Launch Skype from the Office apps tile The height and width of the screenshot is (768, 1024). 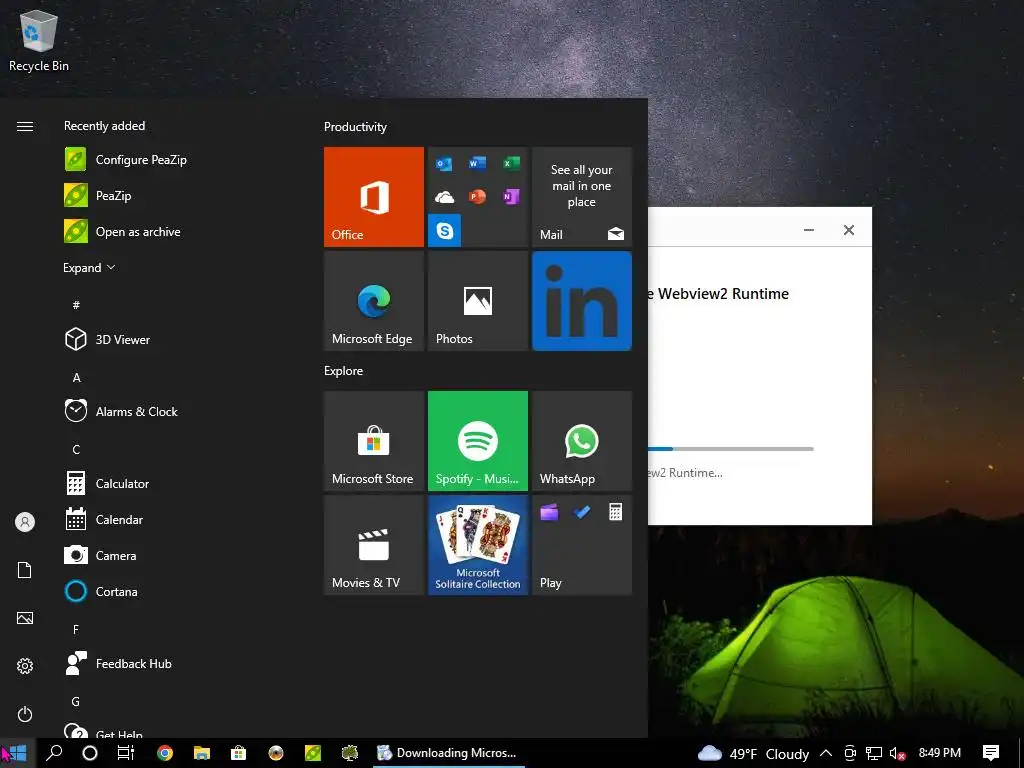445,230
